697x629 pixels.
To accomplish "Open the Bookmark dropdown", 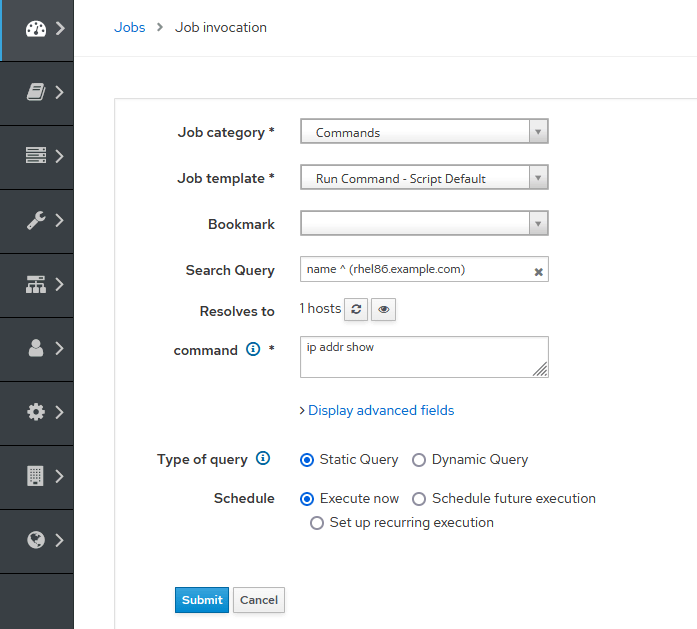I will pyautogui.click(x=424, y=224).
